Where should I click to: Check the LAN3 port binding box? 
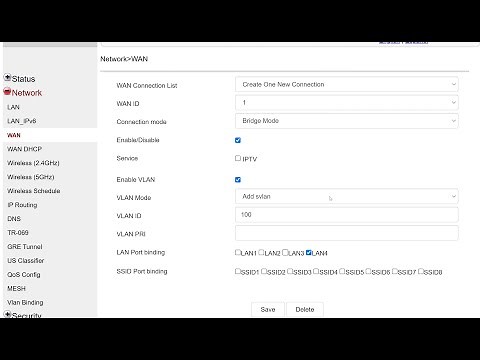tap(285, 252)
